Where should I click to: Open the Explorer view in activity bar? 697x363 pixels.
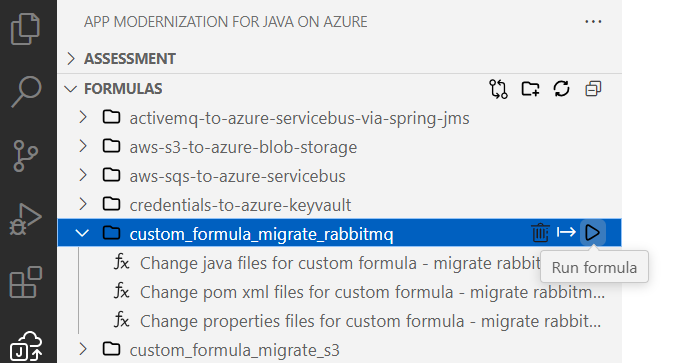(25, 29)
